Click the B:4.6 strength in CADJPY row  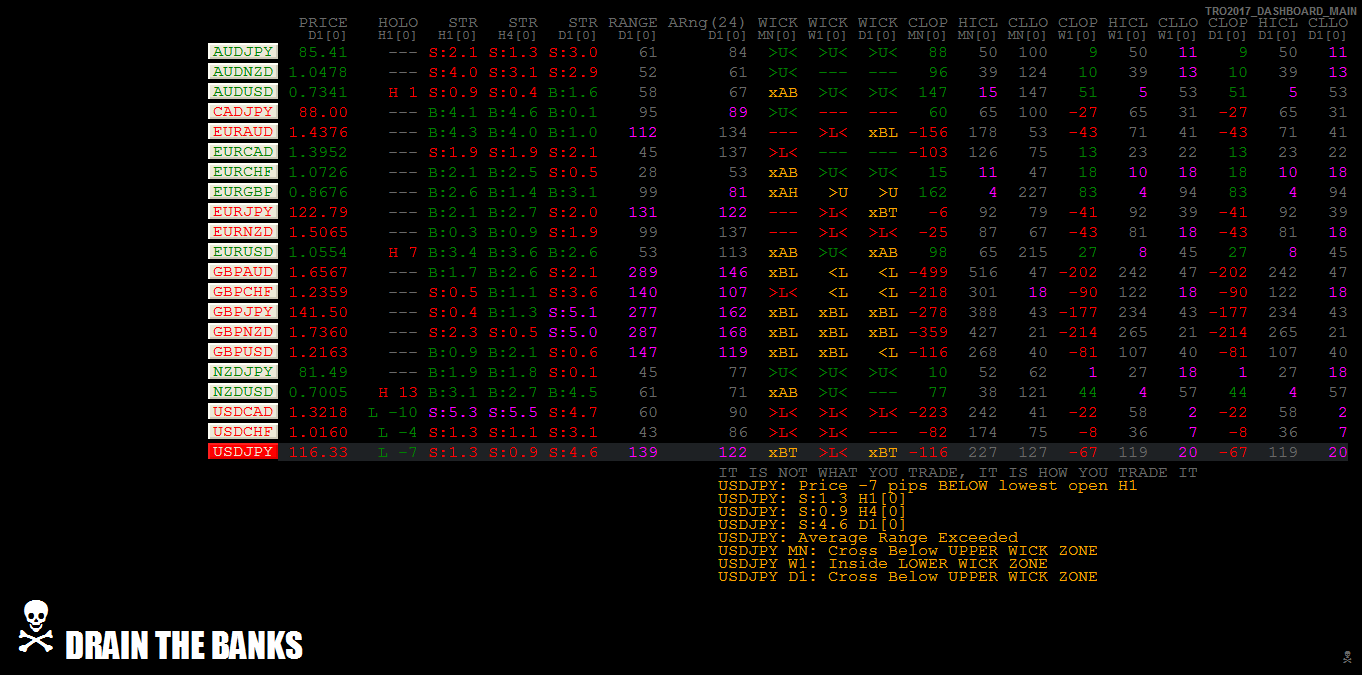(513, 112)
